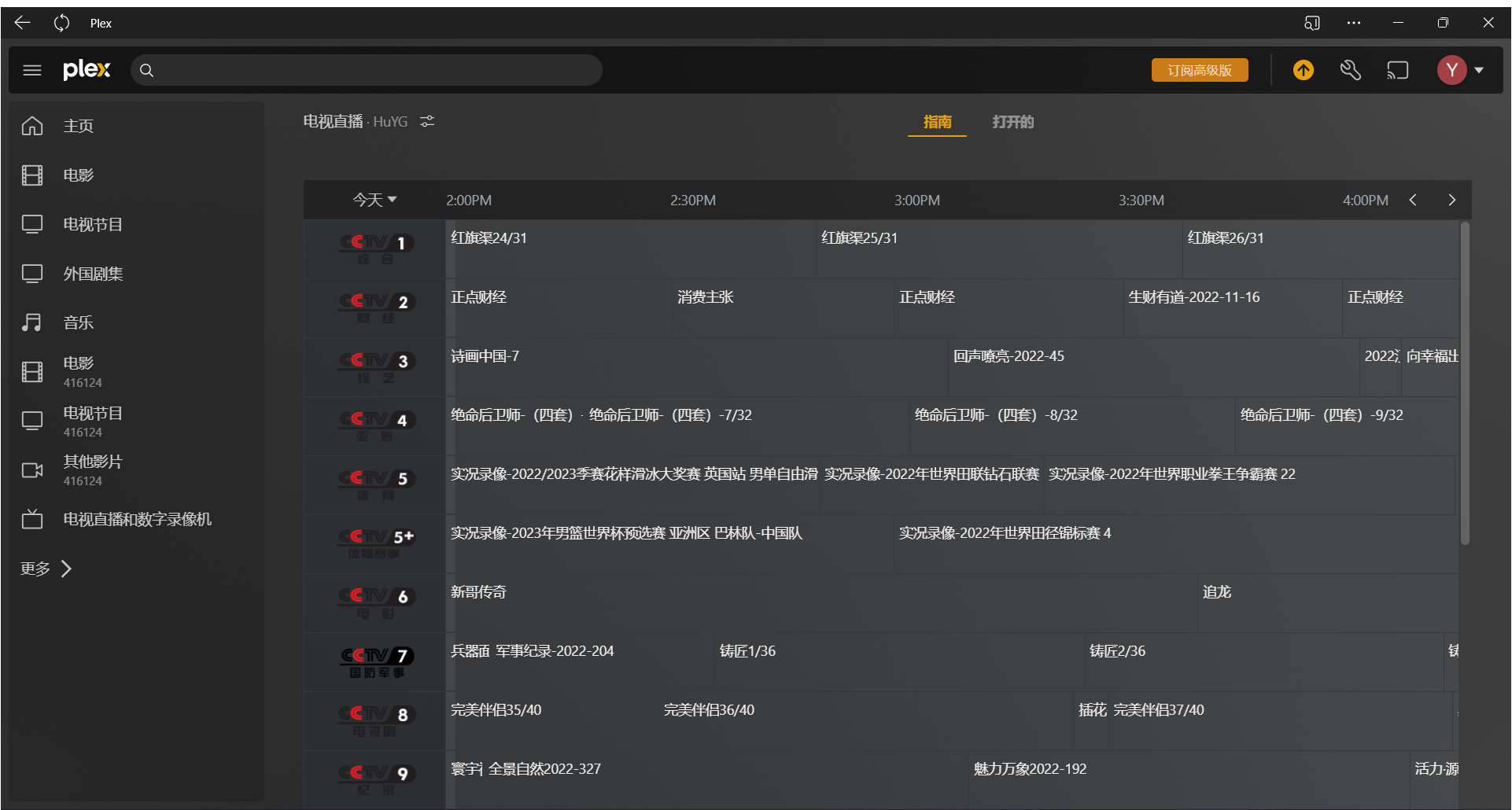Go to next guide time range
Viewport: 1512px width, 810px height.
(1452, 201)
